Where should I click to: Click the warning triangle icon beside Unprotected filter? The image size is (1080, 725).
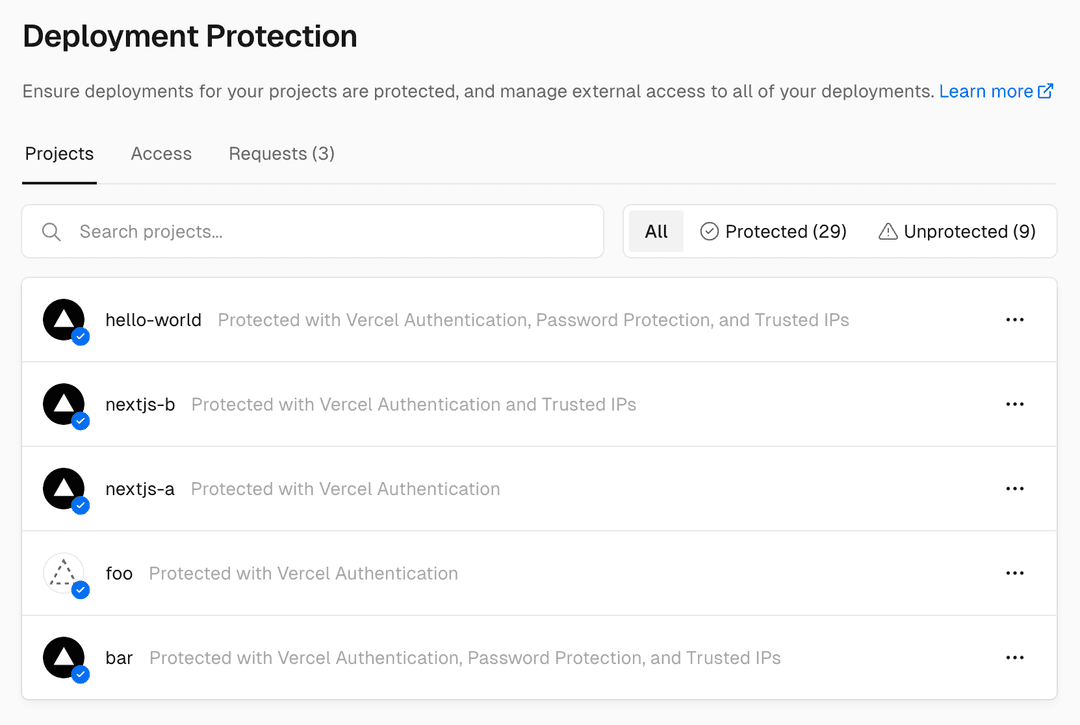889,231
